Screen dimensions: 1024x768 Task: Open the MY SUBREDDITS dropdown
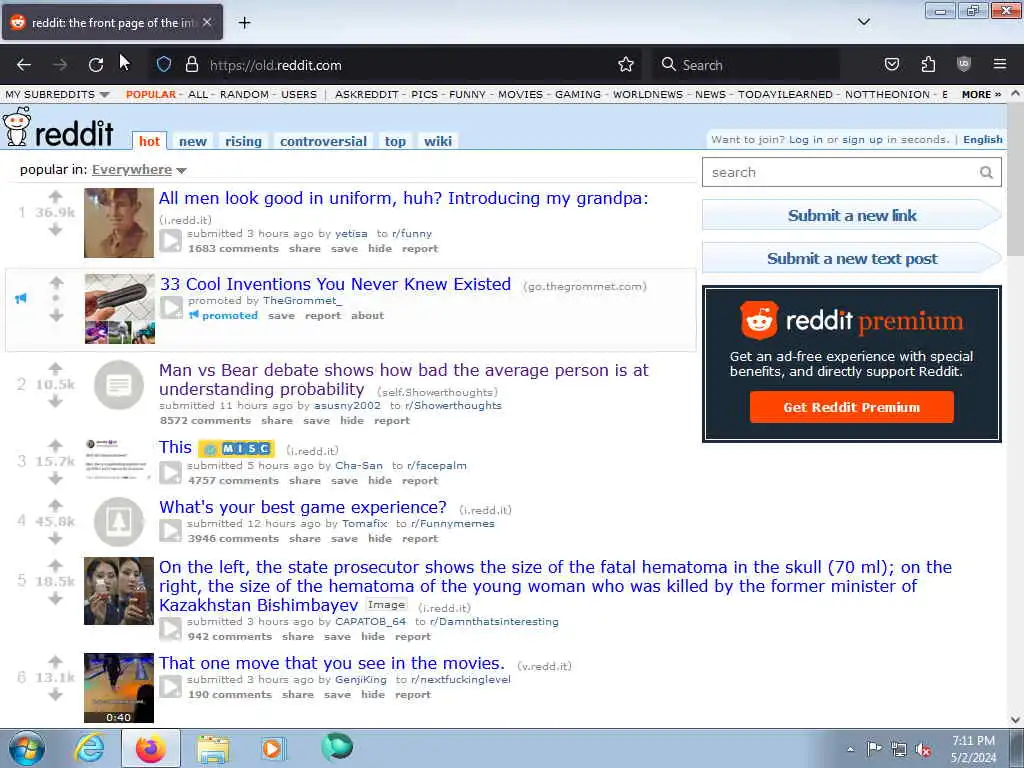pos(57,95)
